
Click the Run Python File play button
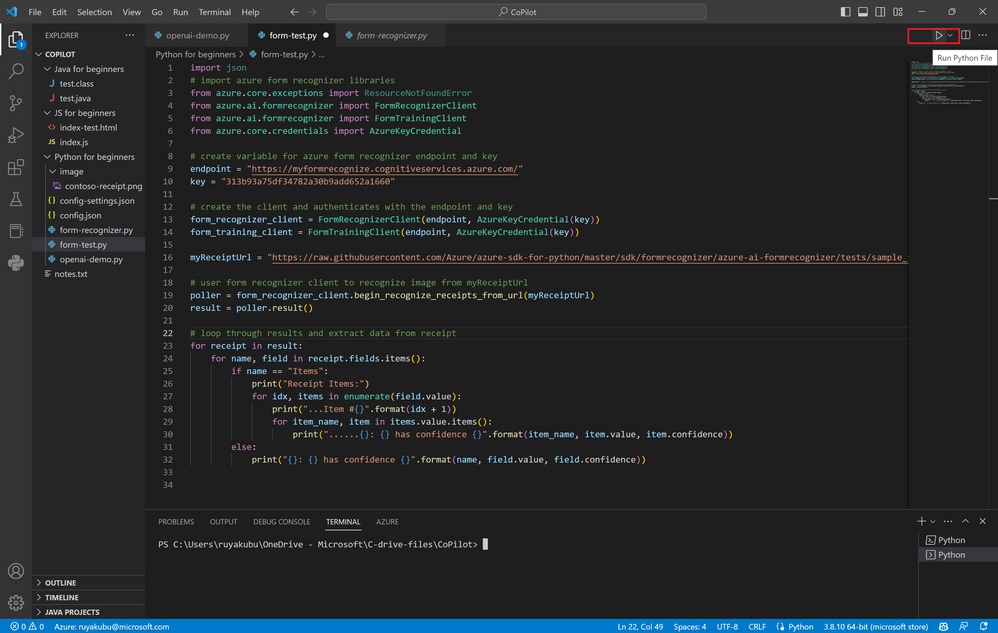938,35
